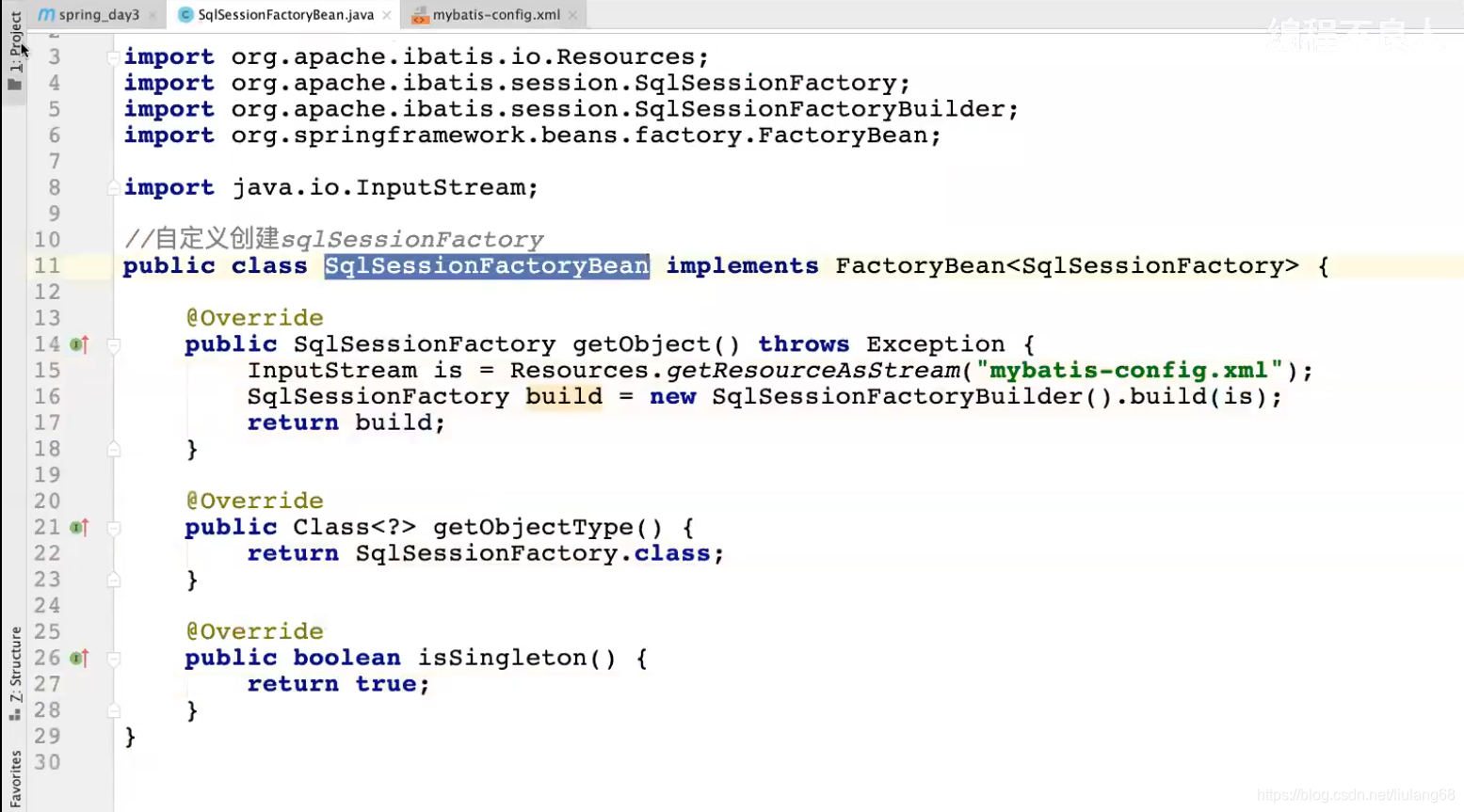Screen dimensions: 1464x812
Task: Click the Maven icon in spring_day3 tab
Action: click(46, 14)
